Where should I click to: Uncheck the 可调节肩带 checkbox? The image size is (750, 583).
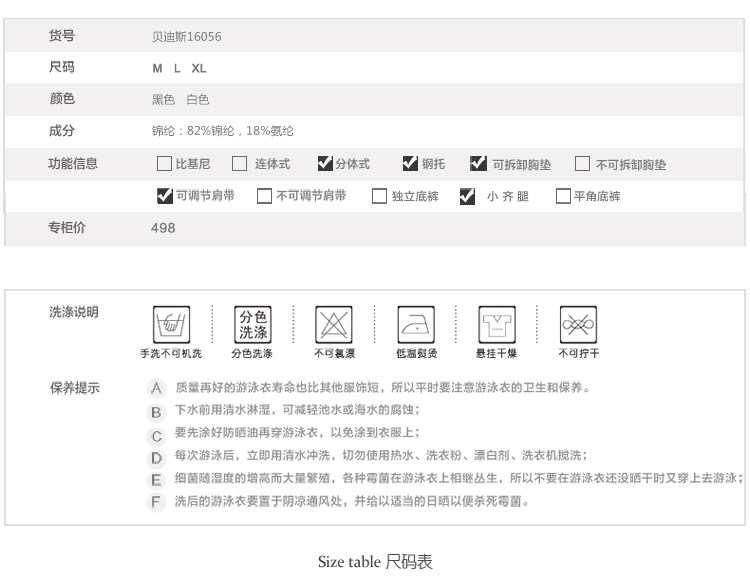click(x=165, y=195)
